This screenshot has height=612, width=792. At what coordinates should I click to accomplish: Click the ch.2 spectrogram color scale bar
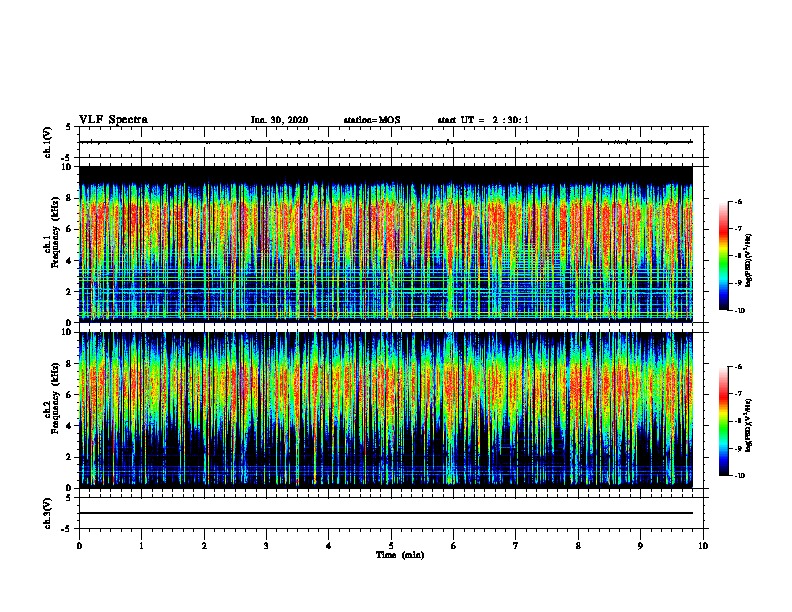coord(723,421)
